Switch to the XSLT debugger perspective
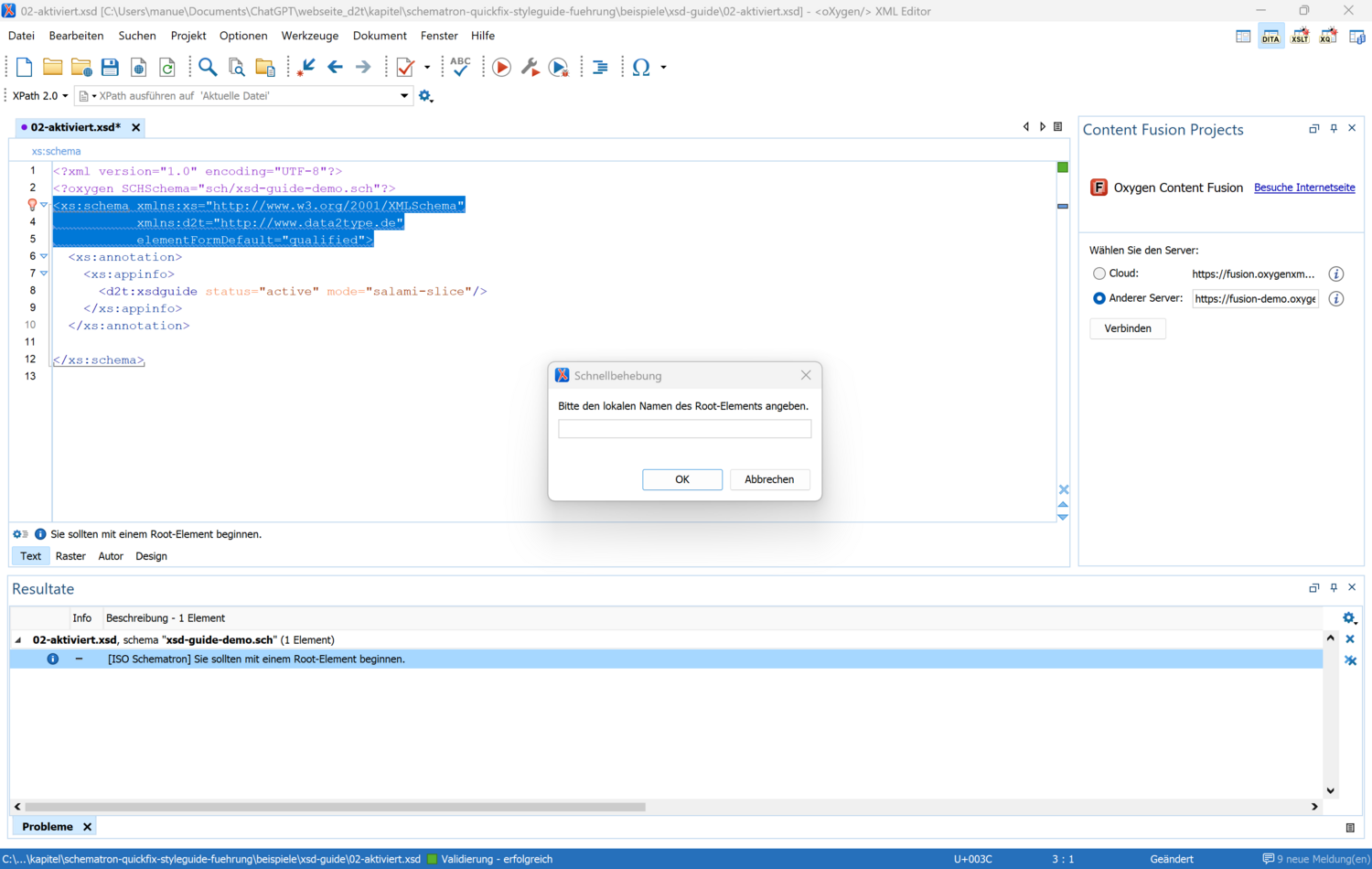1372x869 pixels. (1300, 37)
